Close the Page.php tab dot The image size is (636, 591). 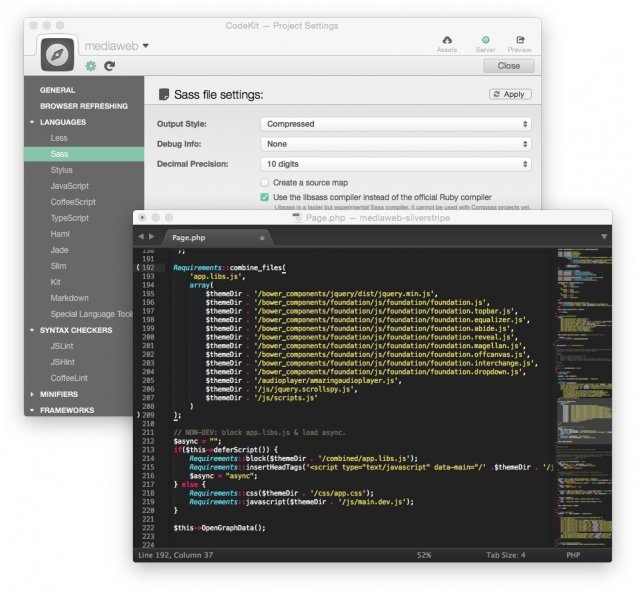tap(262, 238)
